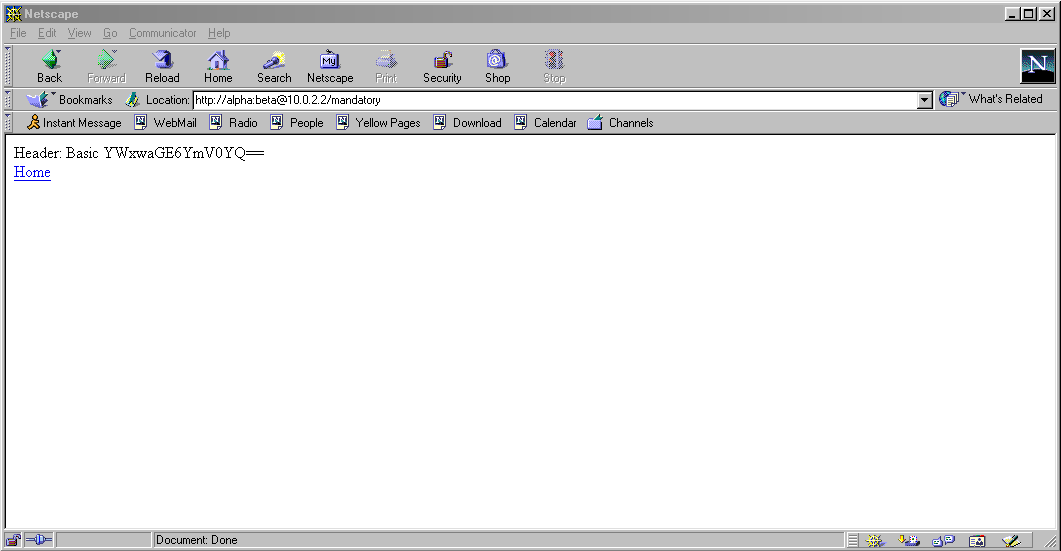1061x551 pixels.
Task: Open the Composer icon in status bar
Action: coord(1011,540)
